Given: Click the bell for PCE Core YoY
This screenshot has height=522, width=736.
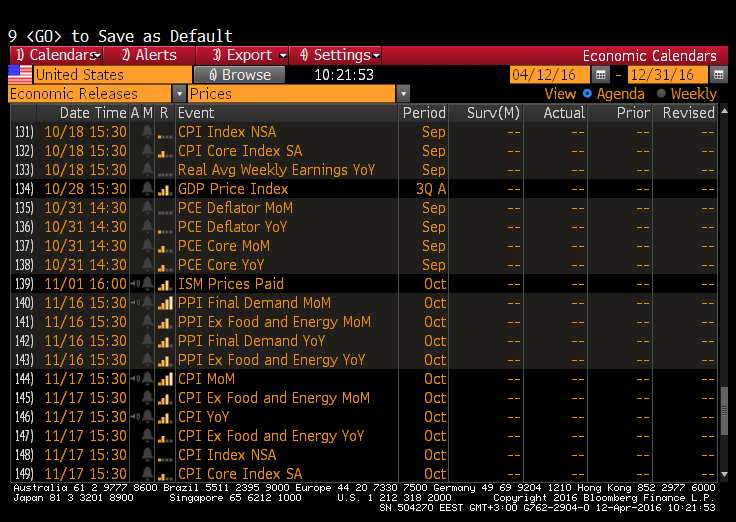Looking at the screenshot, I should coord(147,265).
